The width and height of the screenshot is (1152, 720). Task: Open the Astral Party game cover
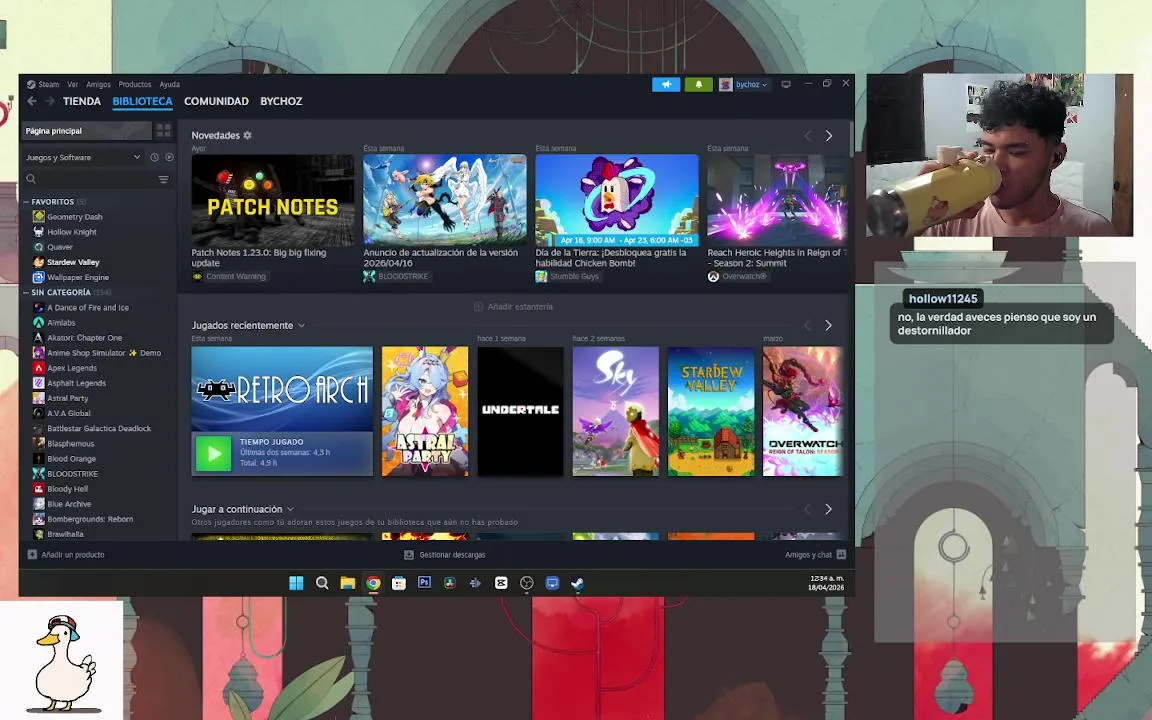pyautogui.click(x=425, y=411)
